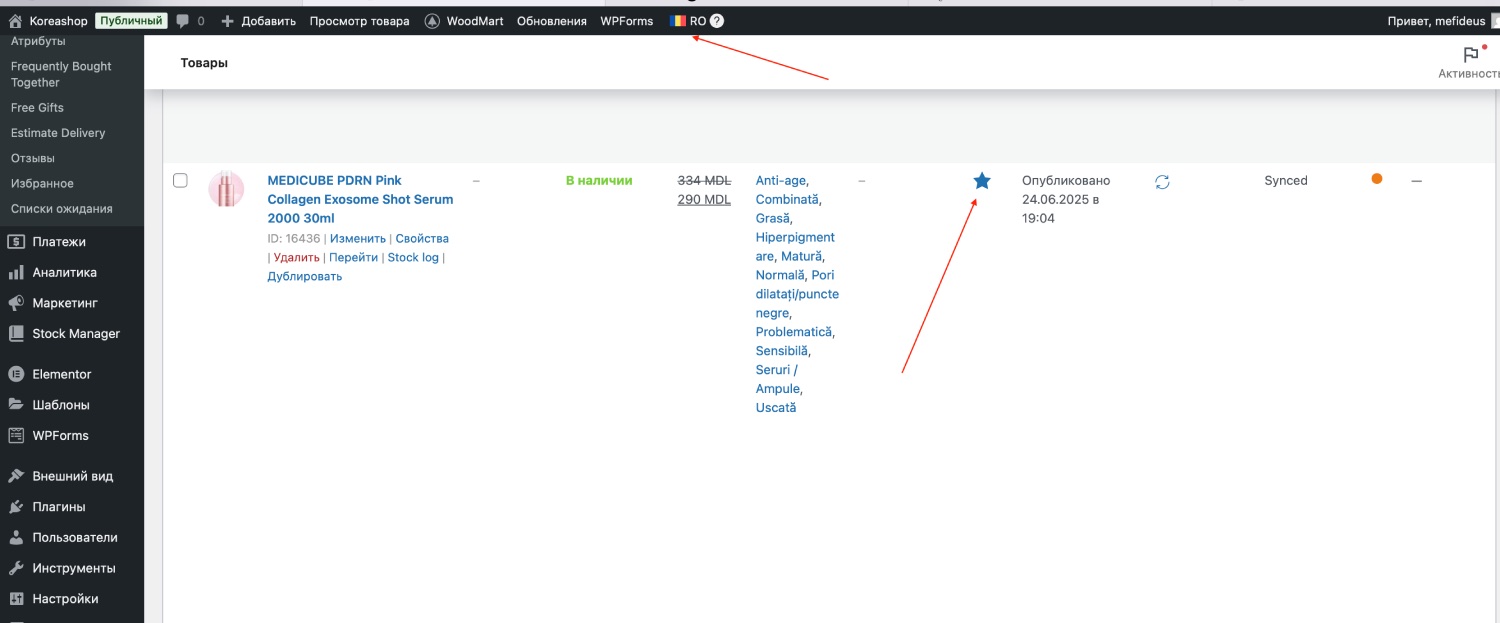Click the Synced status text
Image resolution: width=1500 pixels, height=623 pixels.
tap(1286, 180)
